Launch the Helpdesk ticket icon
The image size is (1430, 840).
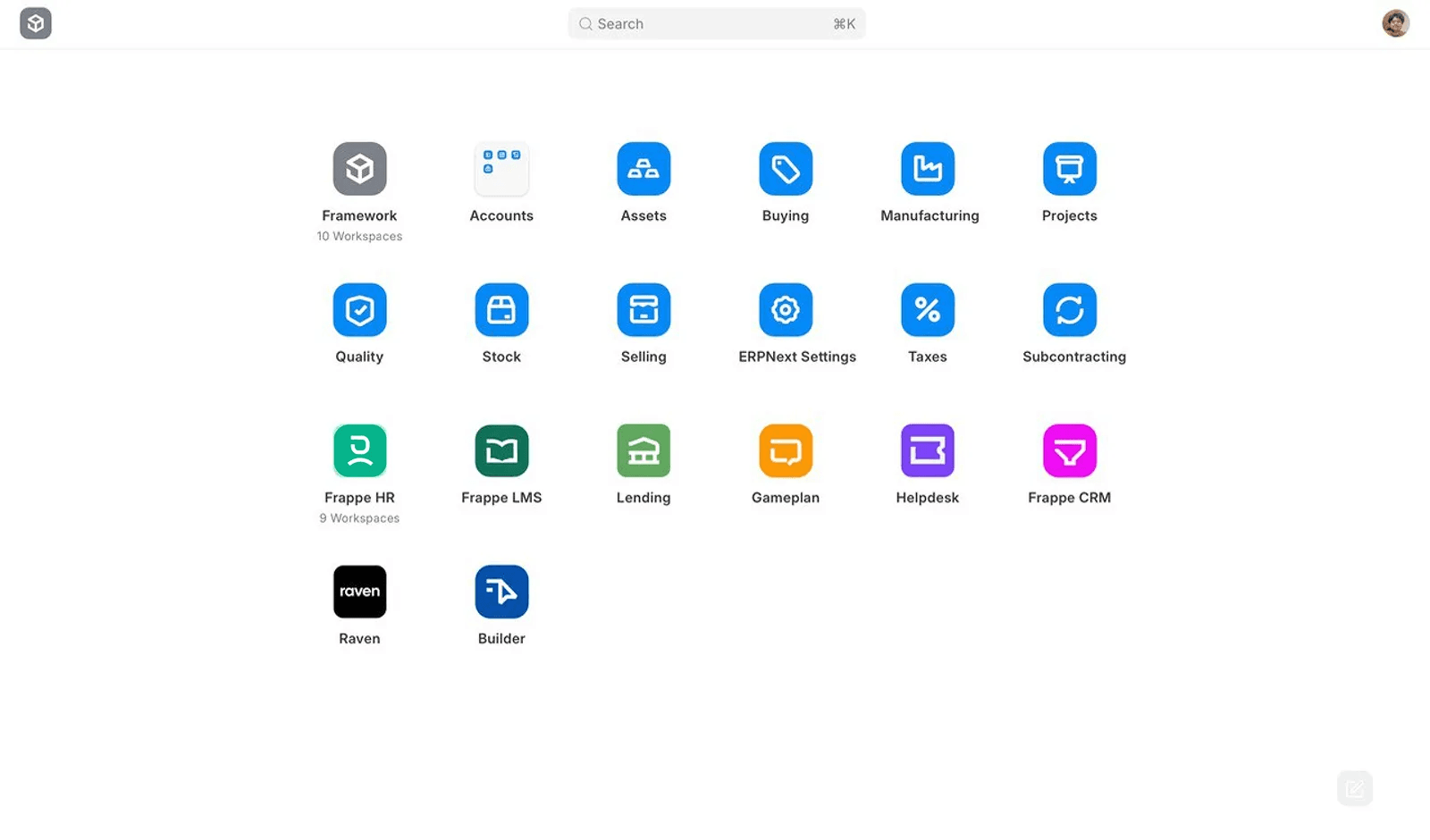tap(928, 450)
